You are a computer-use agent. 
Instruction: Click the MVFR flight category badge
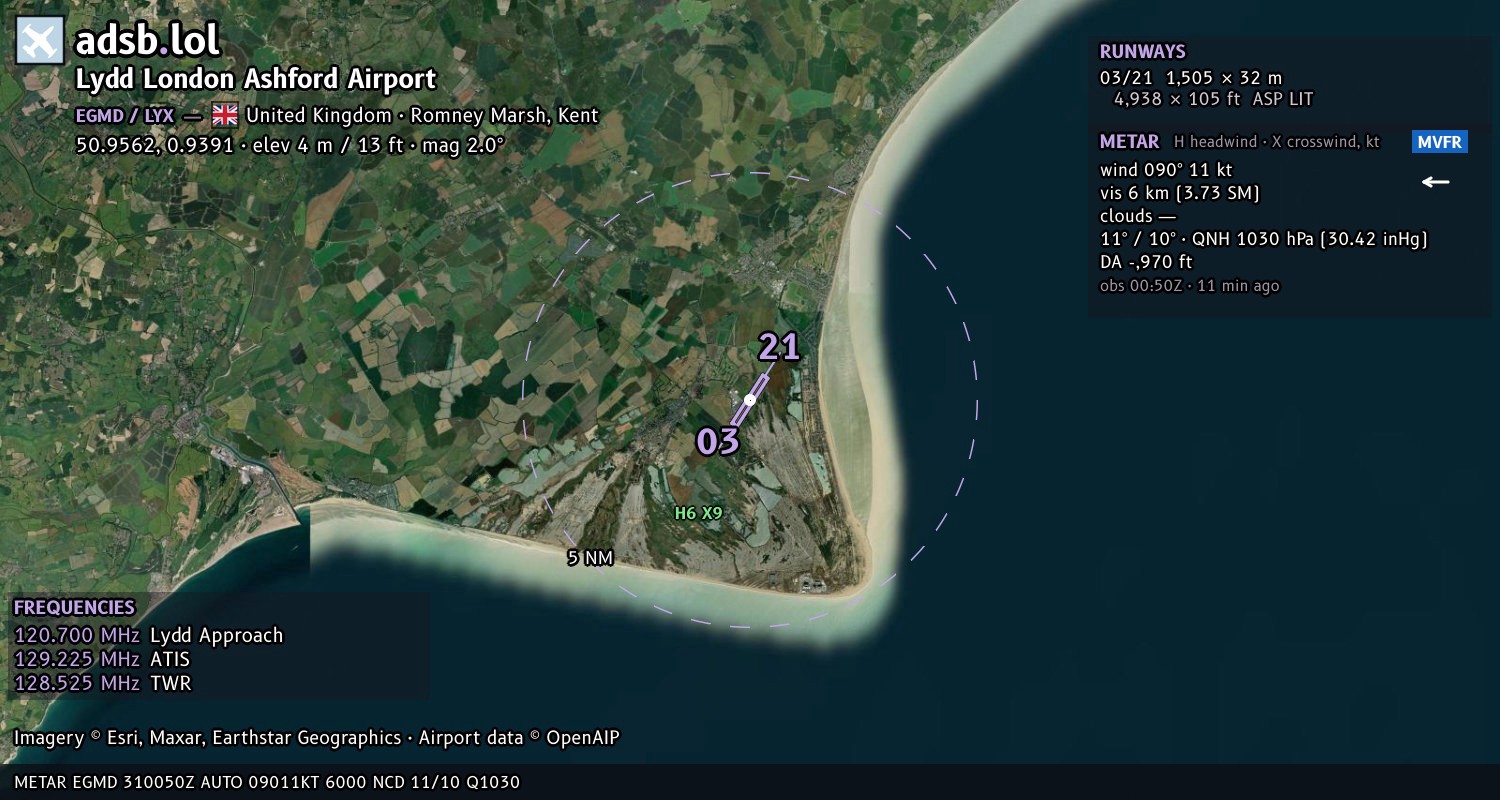[1440, 142]
